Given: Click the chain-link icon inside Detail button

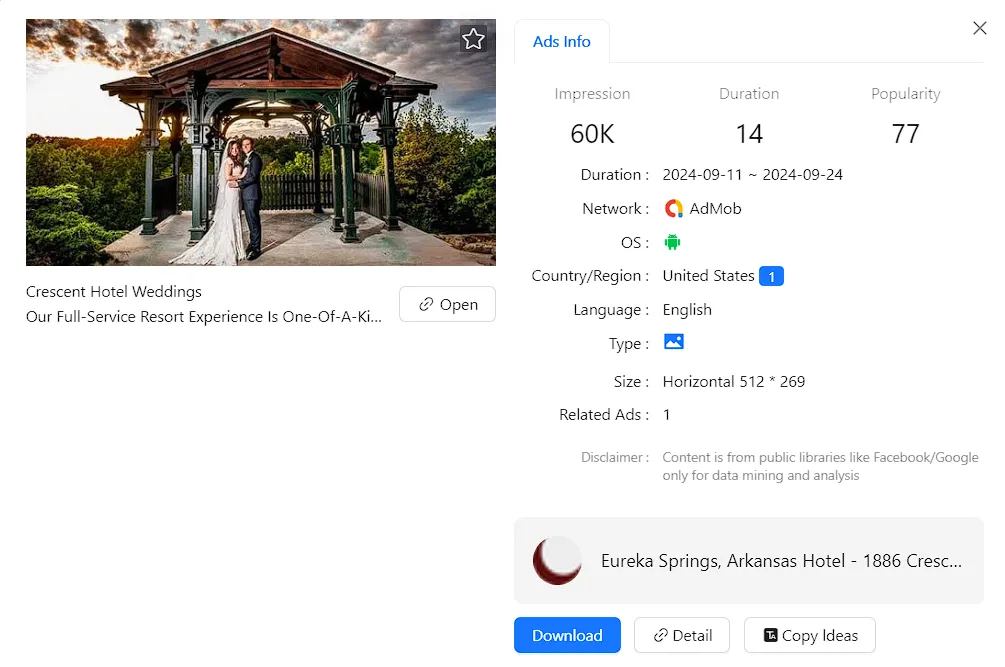Looking at the screenshot, I should click(x=660, y=636).
